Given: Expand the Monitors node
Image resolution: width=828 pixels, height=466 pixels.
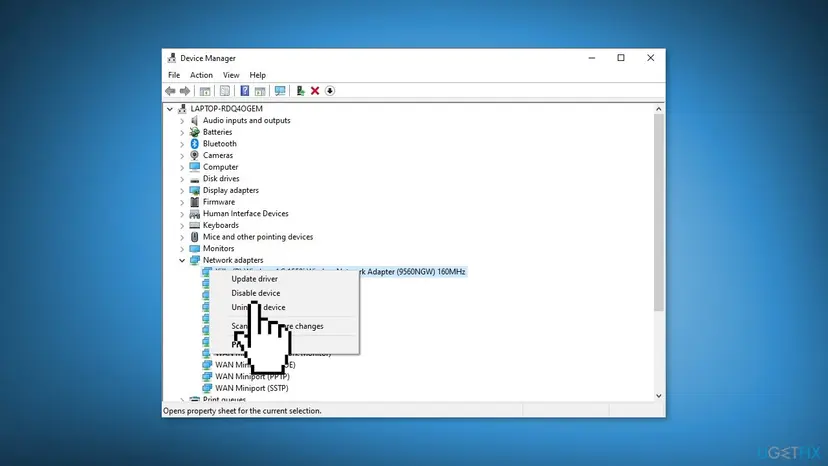Looking at the screenshot, I should [x=182, y=248].
